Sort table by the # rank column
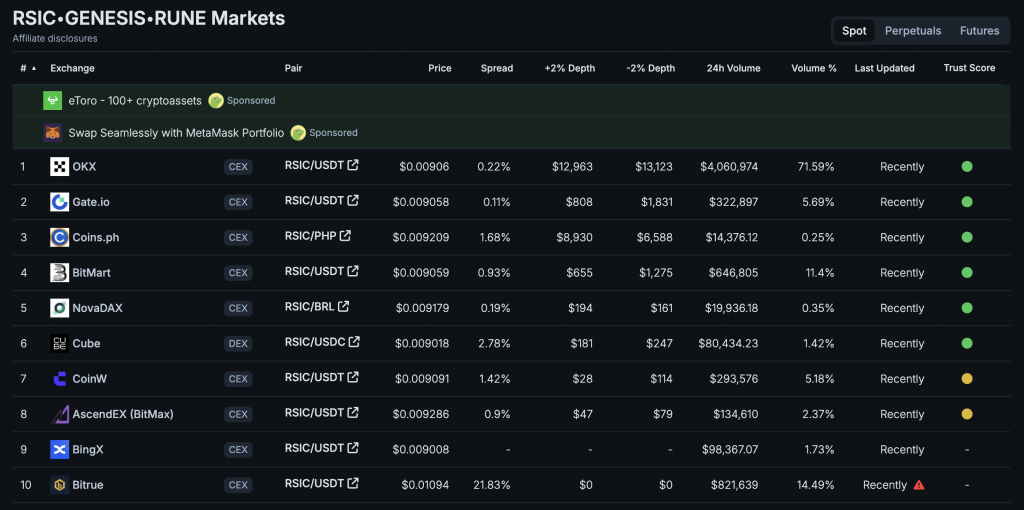This screenshot has height=510, width=1024. tap(27, 68)
